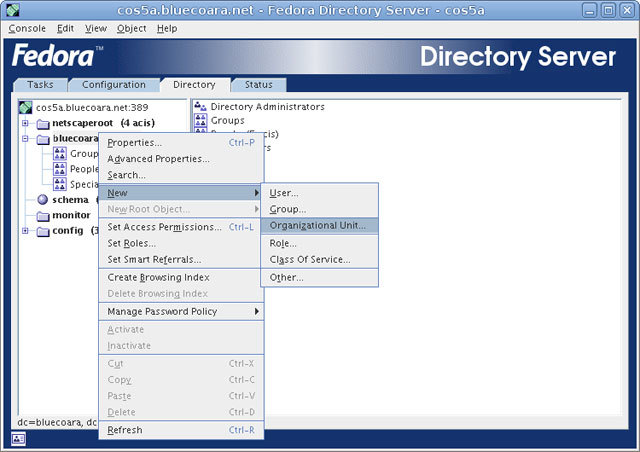Viewport: 640px width, 452px height.
Task: Choose Role... in New submenu
Action: [x=320, y=243]
